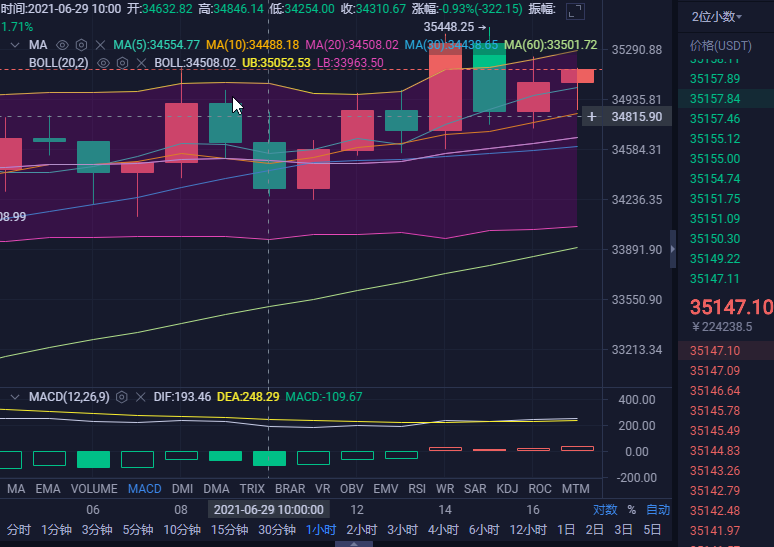Select the OBV indicator tab
Viewport: 774px width, 547px height.
(x=351, y=489)
